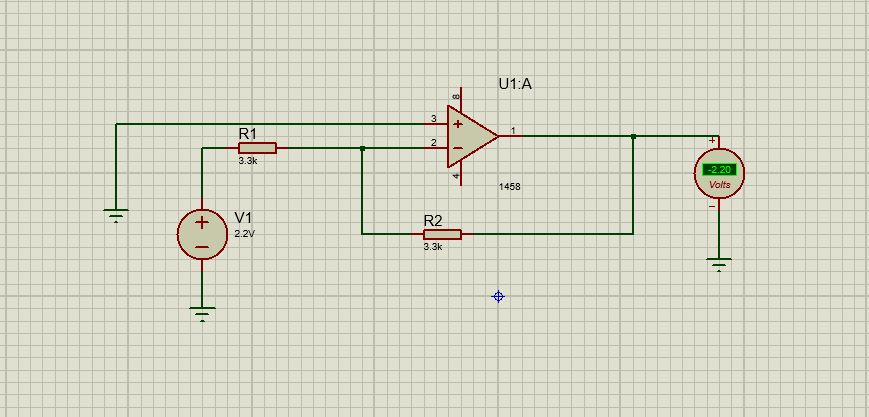This screenshot has height=417, width=869.
Task: Click the -2.20 voltmeter display reading
Action: coord(719,170)
